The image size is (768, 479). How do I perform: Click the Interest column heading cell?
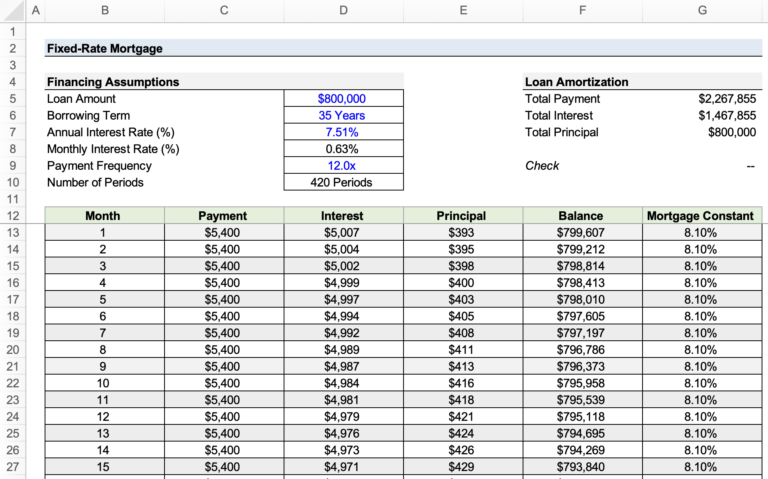[x=343, y=216]
